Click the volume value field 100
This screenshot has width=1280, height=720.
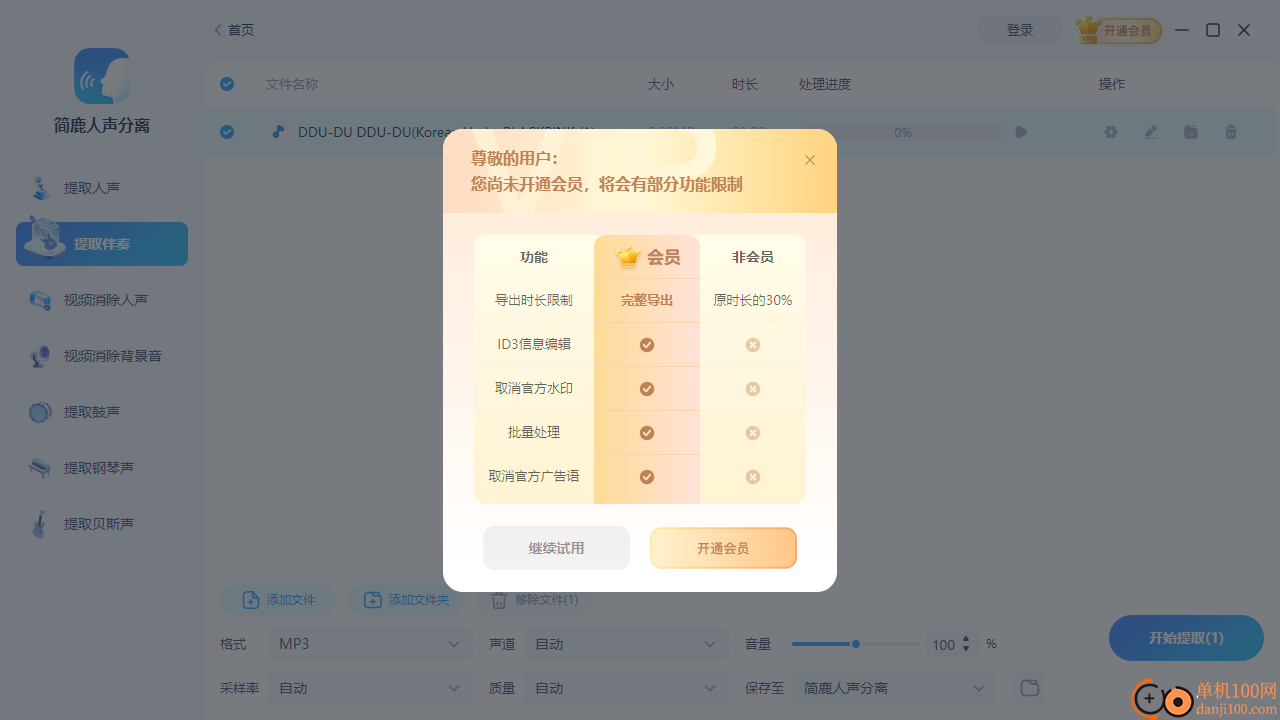click(943, 645)
